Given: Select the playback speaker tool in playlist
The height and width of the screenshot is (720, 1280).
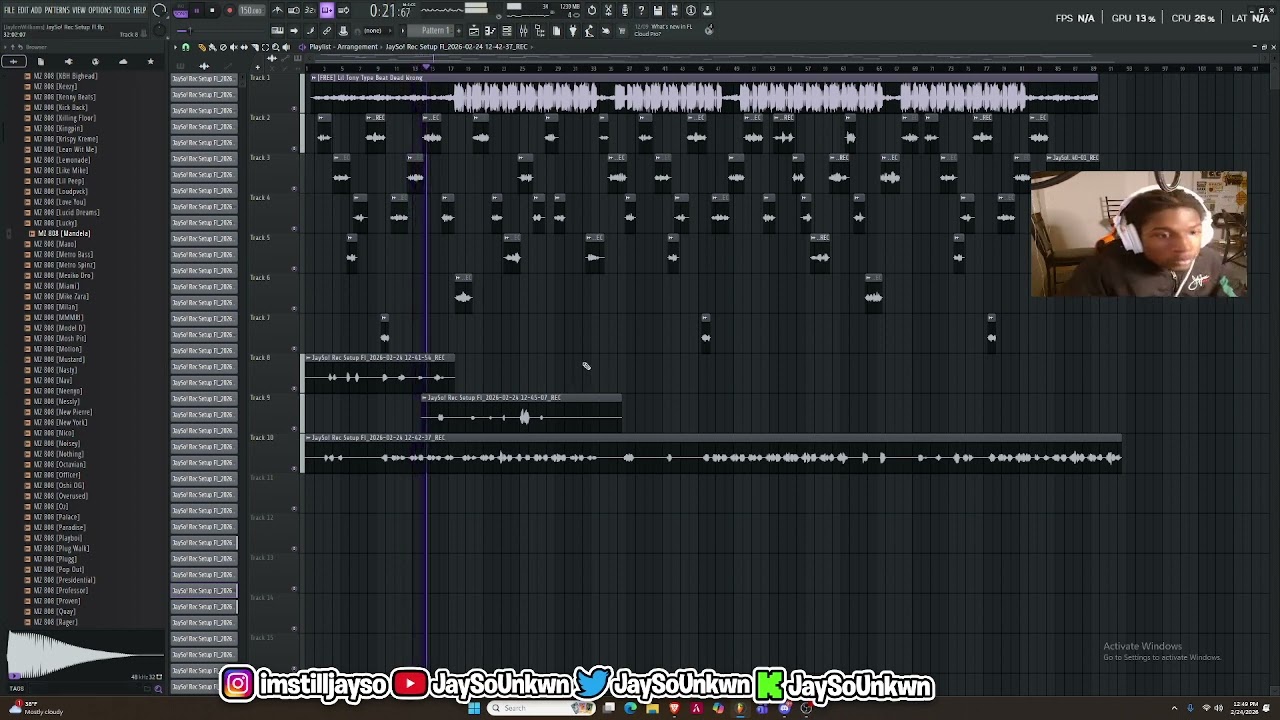Looking at the screenshot, I should 286,47.
